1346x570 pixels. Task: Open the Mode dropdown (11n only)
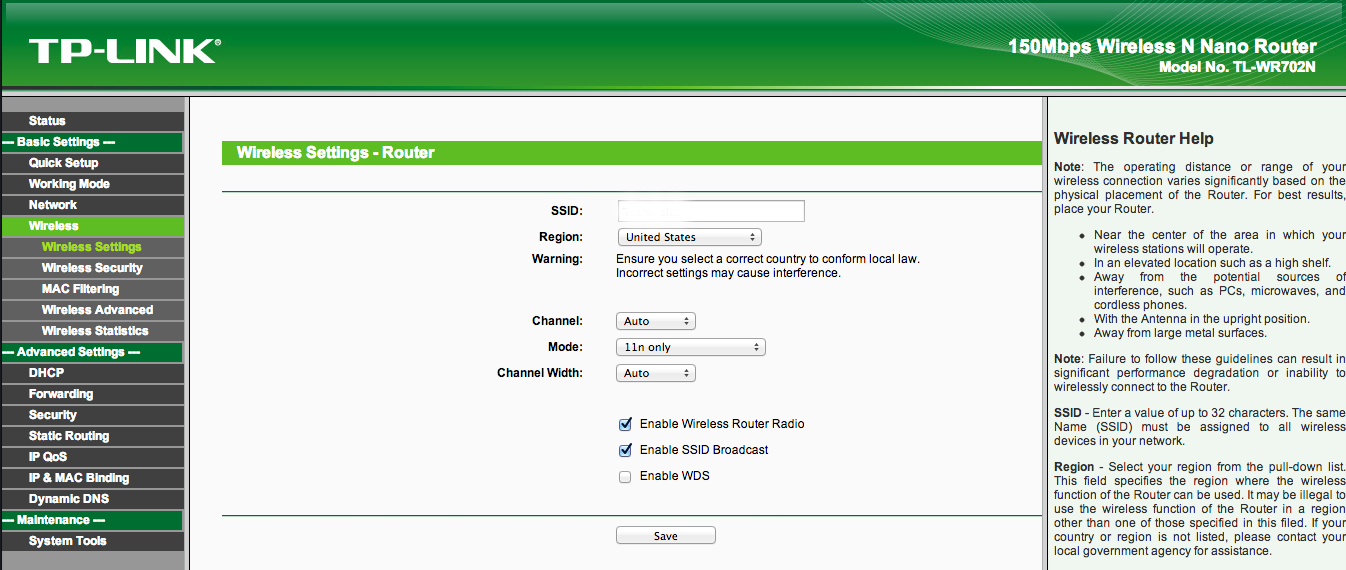690,347
